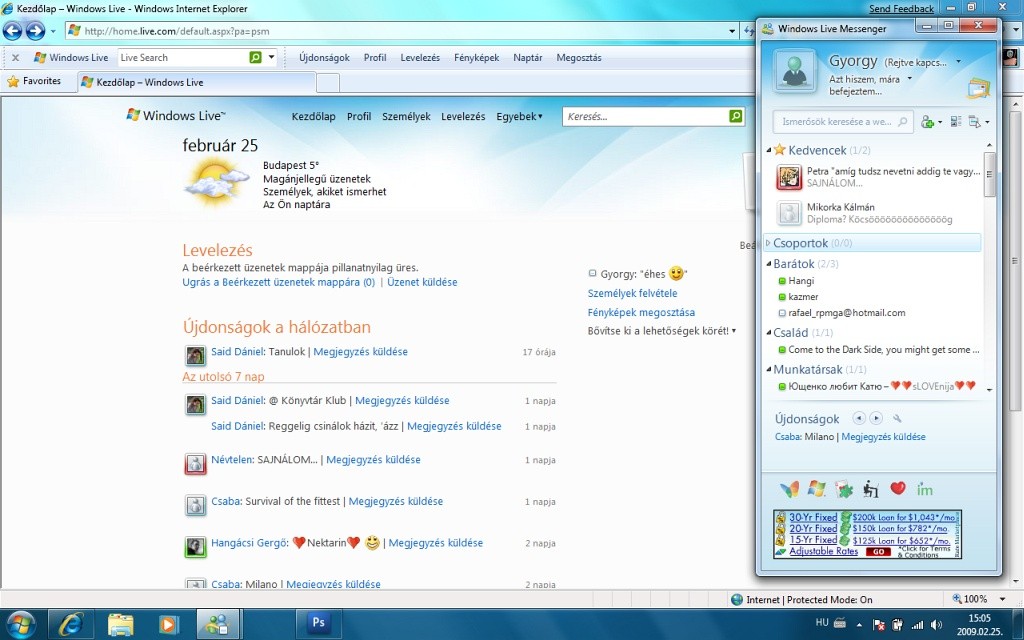
Task: Collapse the Munkatársak group in Messenger
Action: click(x=769, y=370)
